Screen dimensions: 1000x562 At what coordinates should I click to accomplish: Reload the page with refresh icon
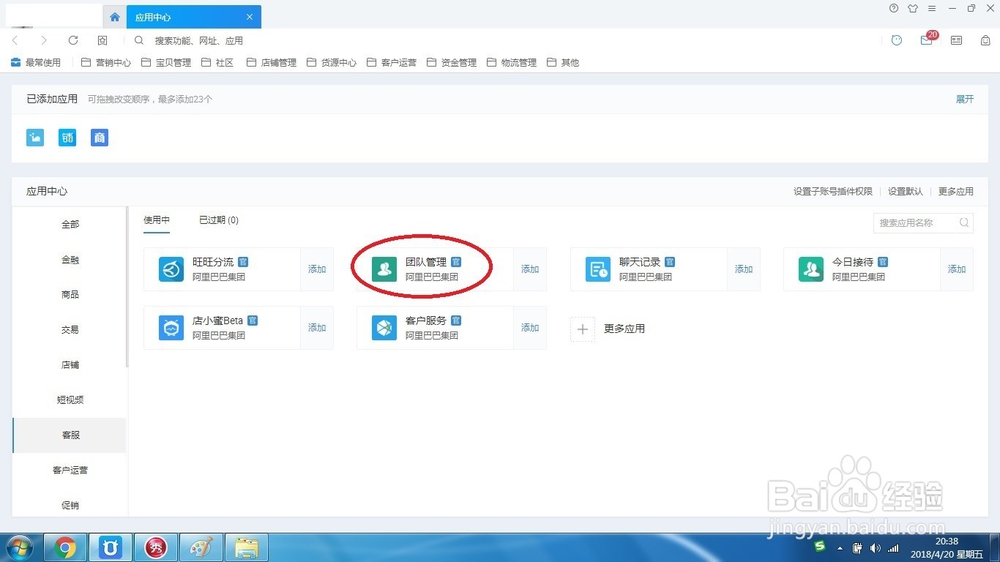73,40
